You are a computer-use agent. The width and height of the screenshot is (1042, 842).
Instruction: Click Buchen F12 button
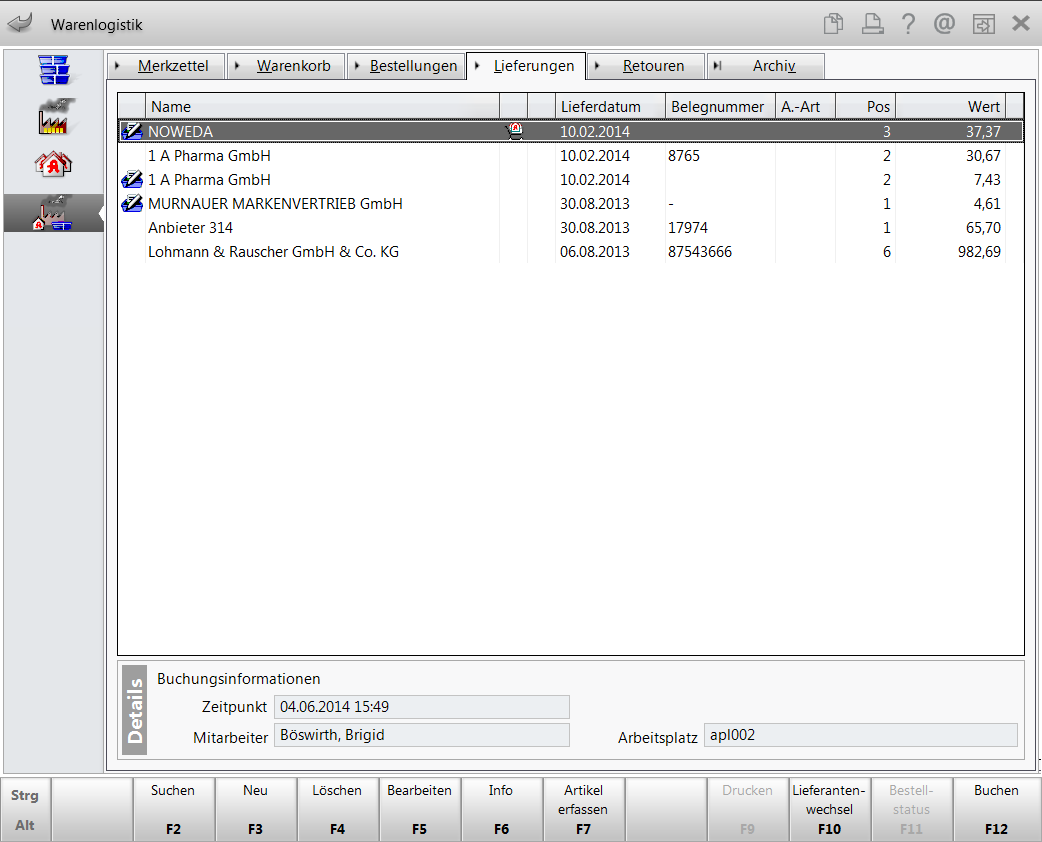point(997,809)
